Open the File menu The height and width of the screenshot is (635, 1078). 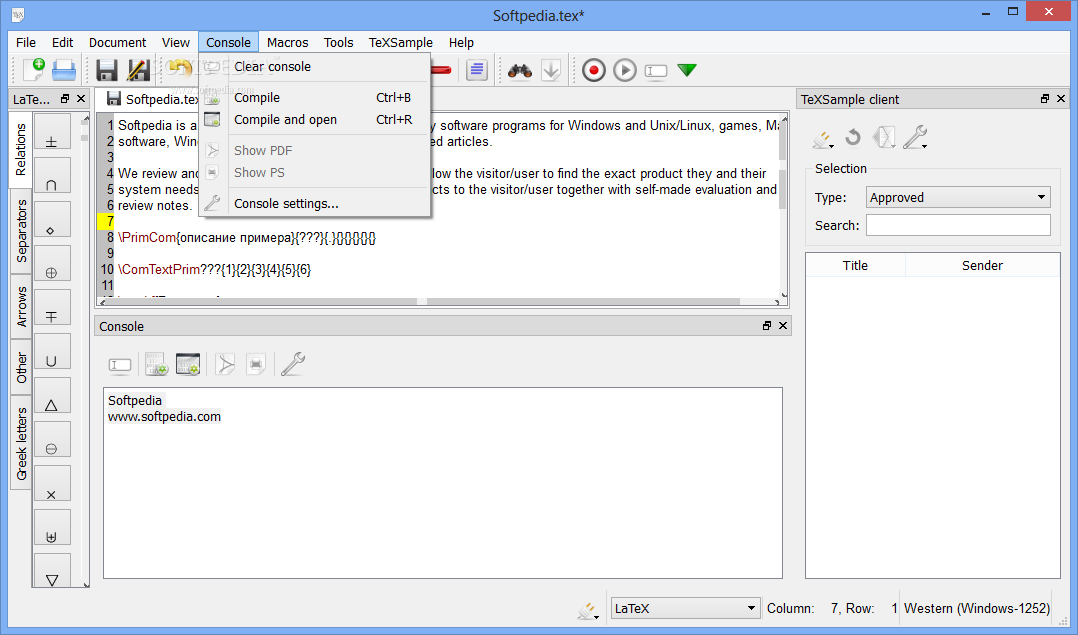pos(26,43)
